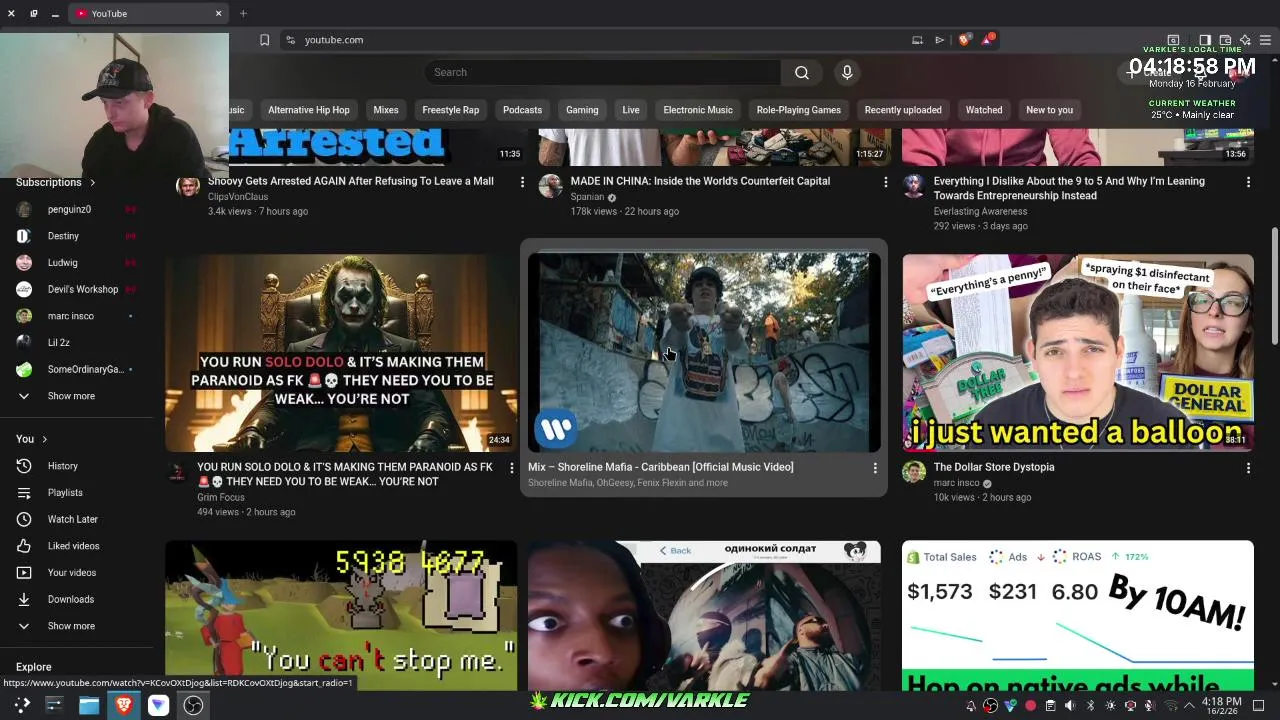The height and width of the screenshot is (720, 1280).
Task: Click the YouTube search magnifier button
Action: coord(801,72)
